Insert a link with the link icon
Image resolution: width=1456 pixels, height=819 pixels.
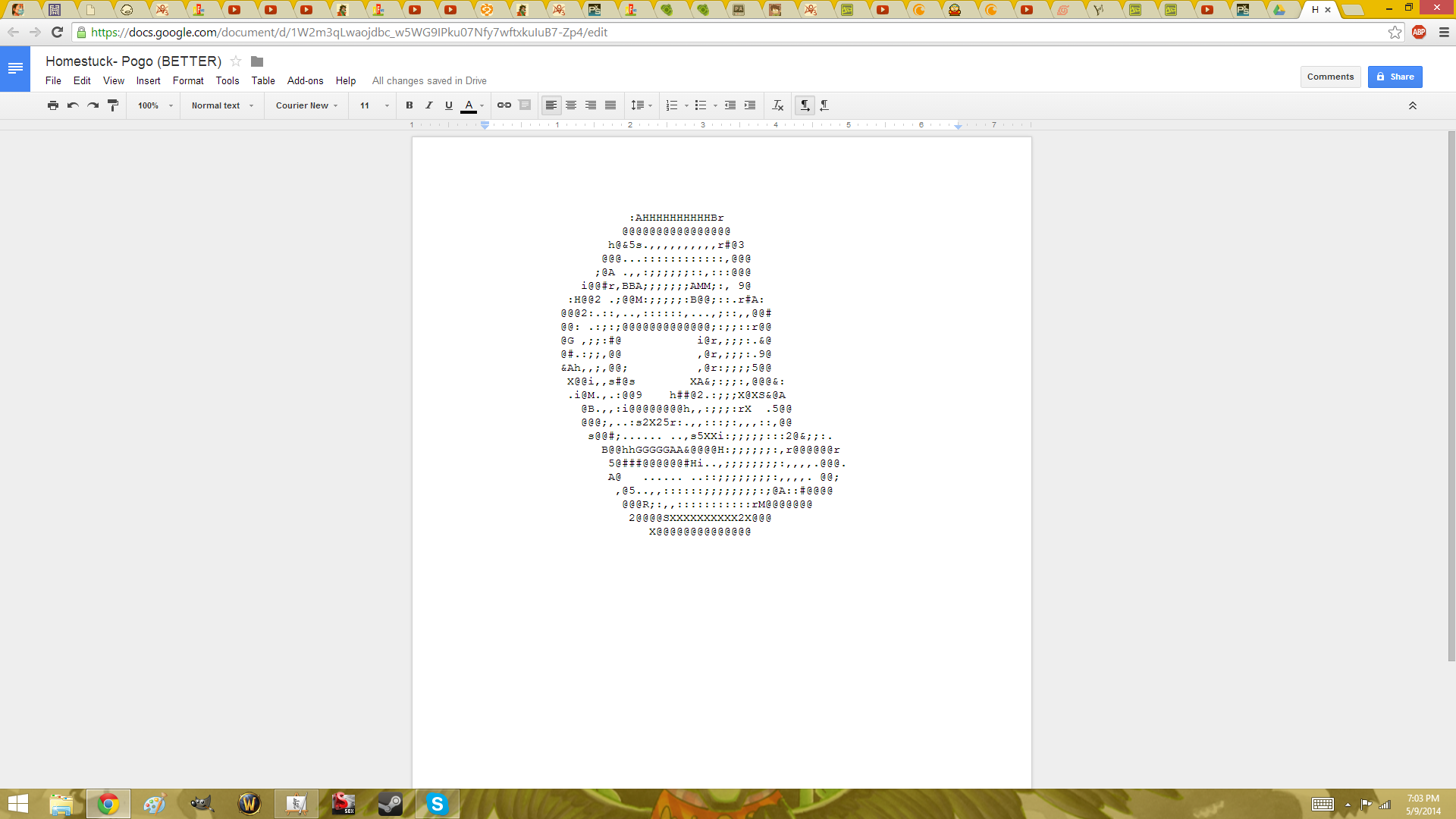point(504,105)
